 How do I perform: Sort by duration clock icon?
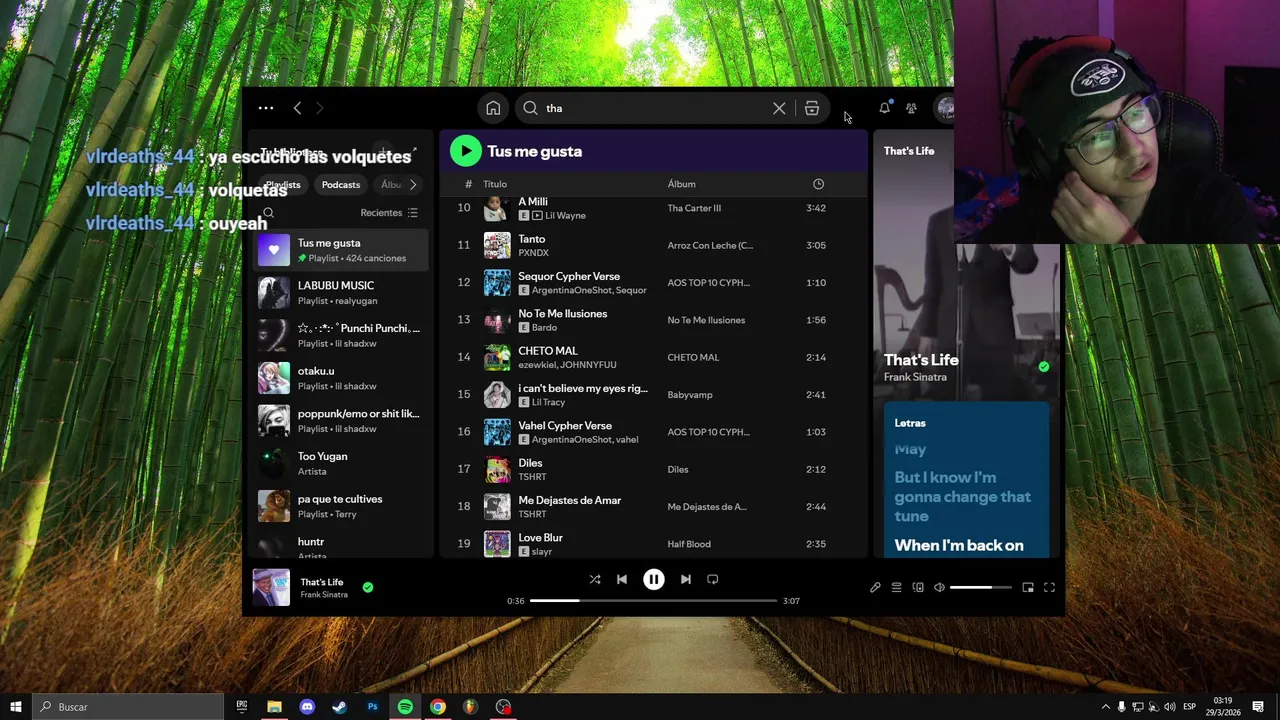click(x=818, y=184)
